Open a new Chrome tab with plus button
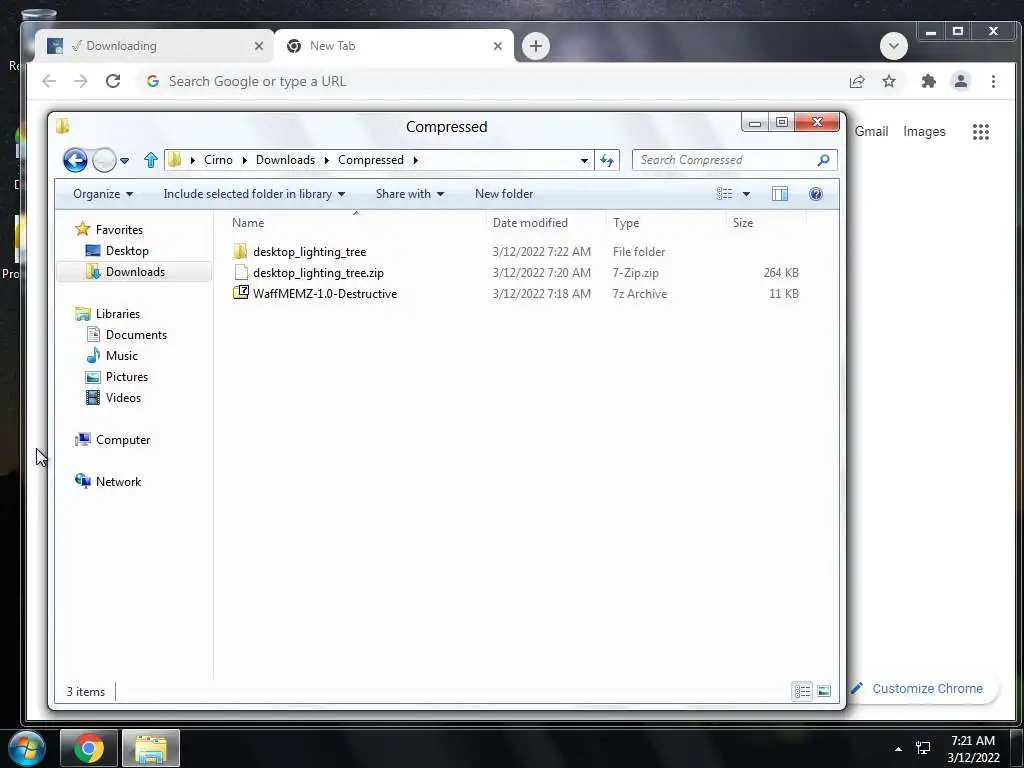The height and width of the screenshot is (768, 1024). tap(536, 46)
